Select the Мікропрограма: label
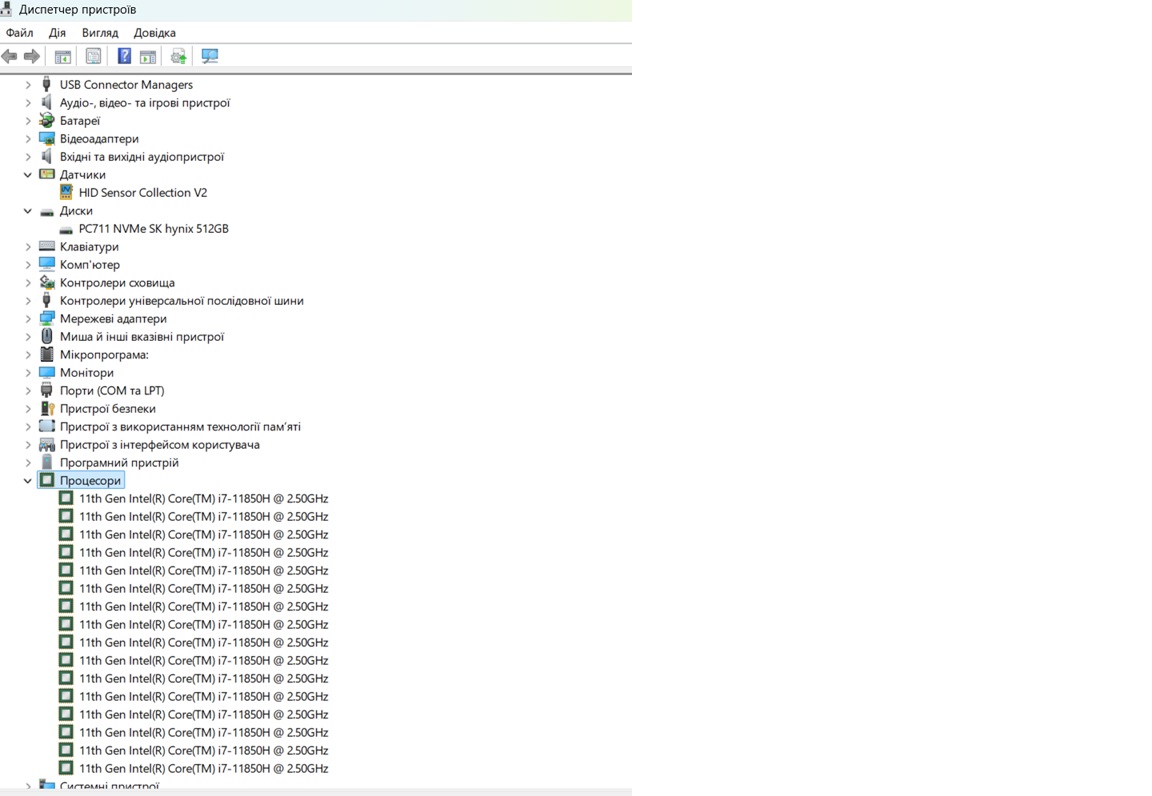The height and width of the screenshot is (796, 1152). coord(104,354)
